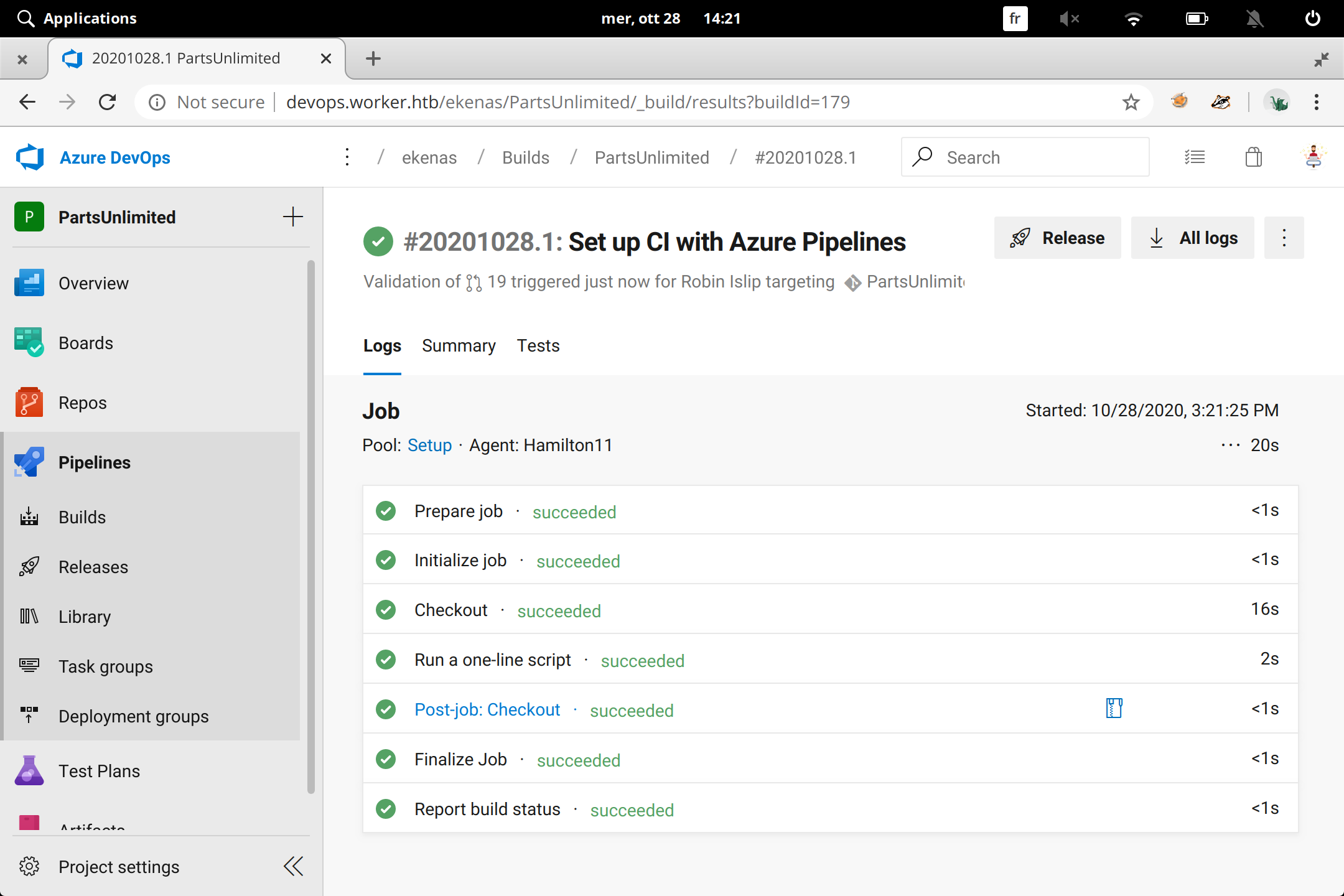Open the Setup pool link
Viewport: 1344px width, 896px height.
(x=429, y=446)
